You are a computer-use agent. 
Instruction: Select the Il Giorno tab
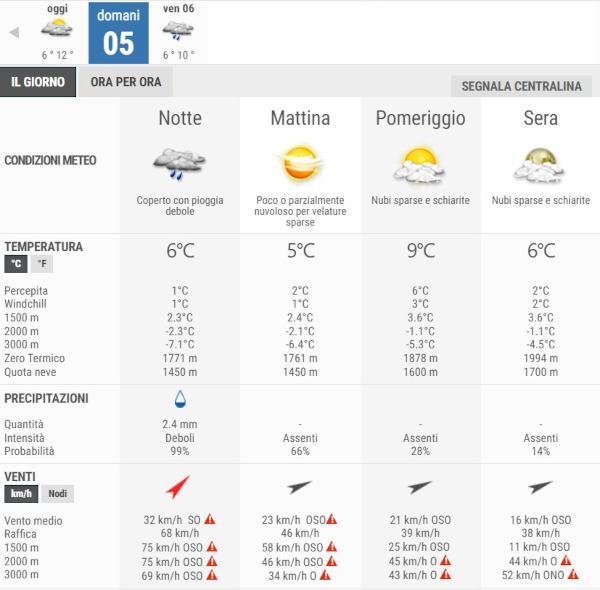(39, 82)
